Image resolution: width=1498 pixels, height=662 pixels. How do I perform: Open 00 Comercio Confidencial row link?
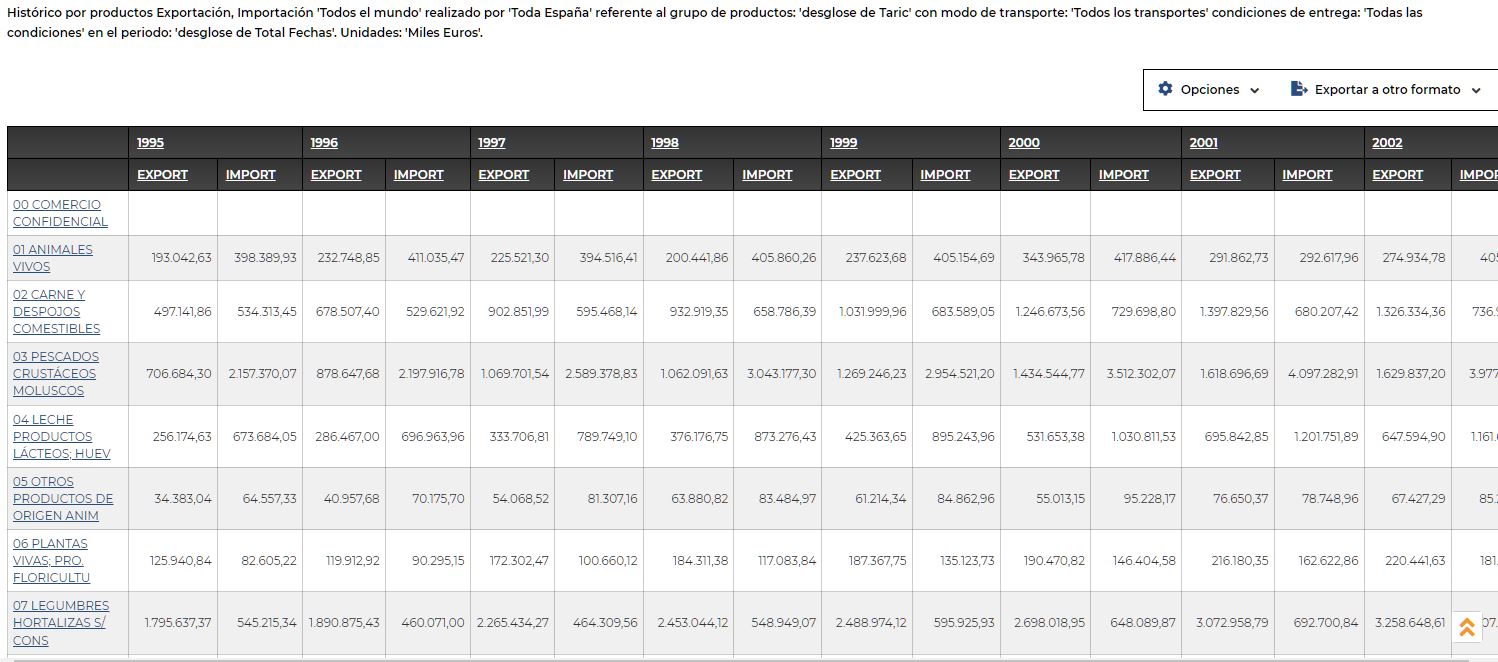pyautogui.click(x=60, y=213)
